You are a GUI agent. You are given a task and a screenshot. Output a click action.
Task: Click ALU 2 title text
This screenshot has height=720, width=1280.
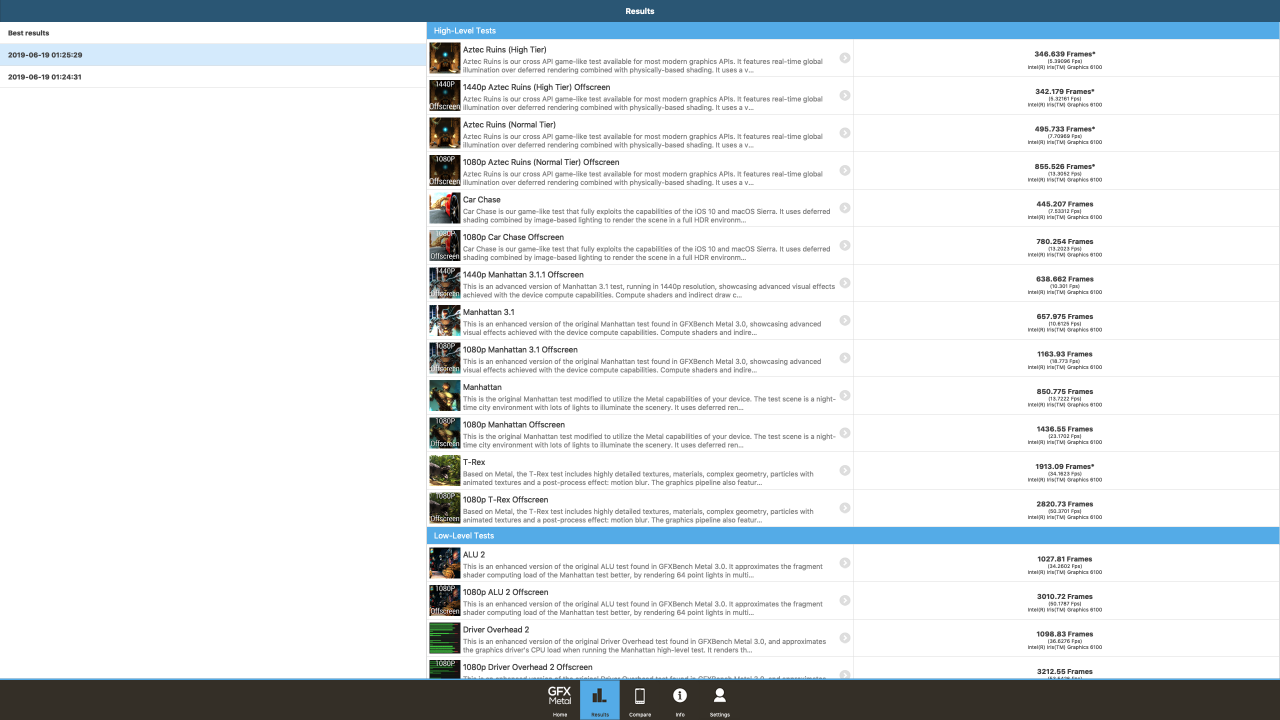tap(474, 555)
